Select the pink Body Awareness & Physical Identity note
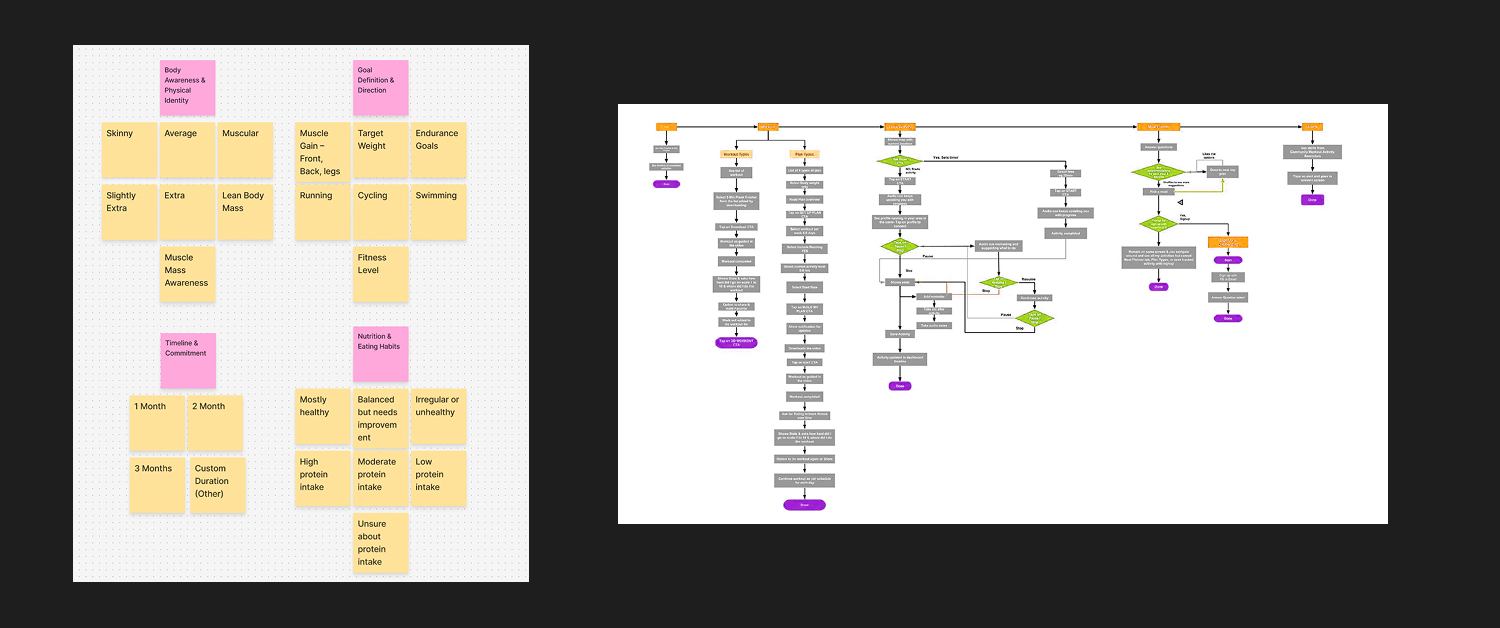The width and height of the screenshot is (1500, 628). tap(187, 87)
